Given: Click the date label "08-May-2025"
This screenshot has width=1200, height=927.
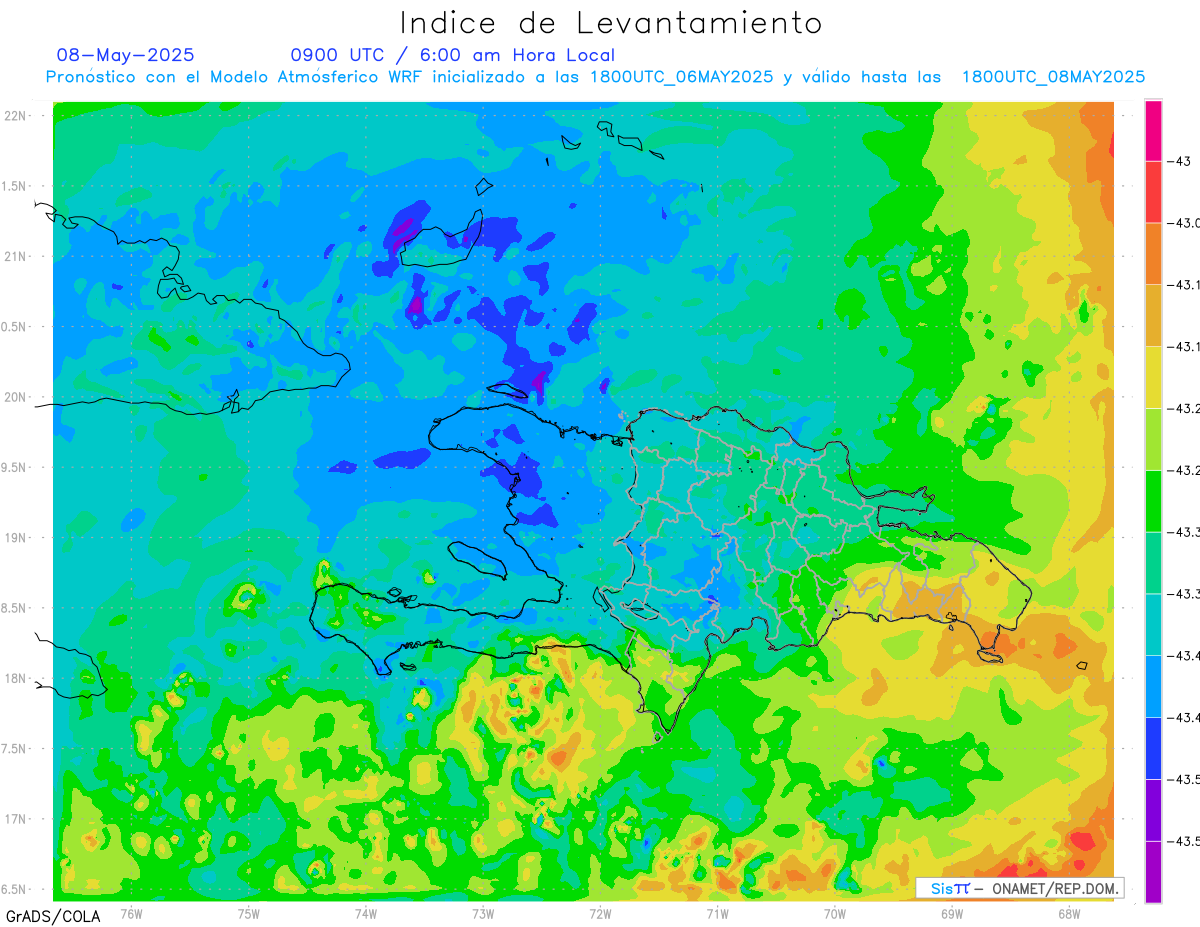Looking at the screenshot, I should tap(125, 55).
